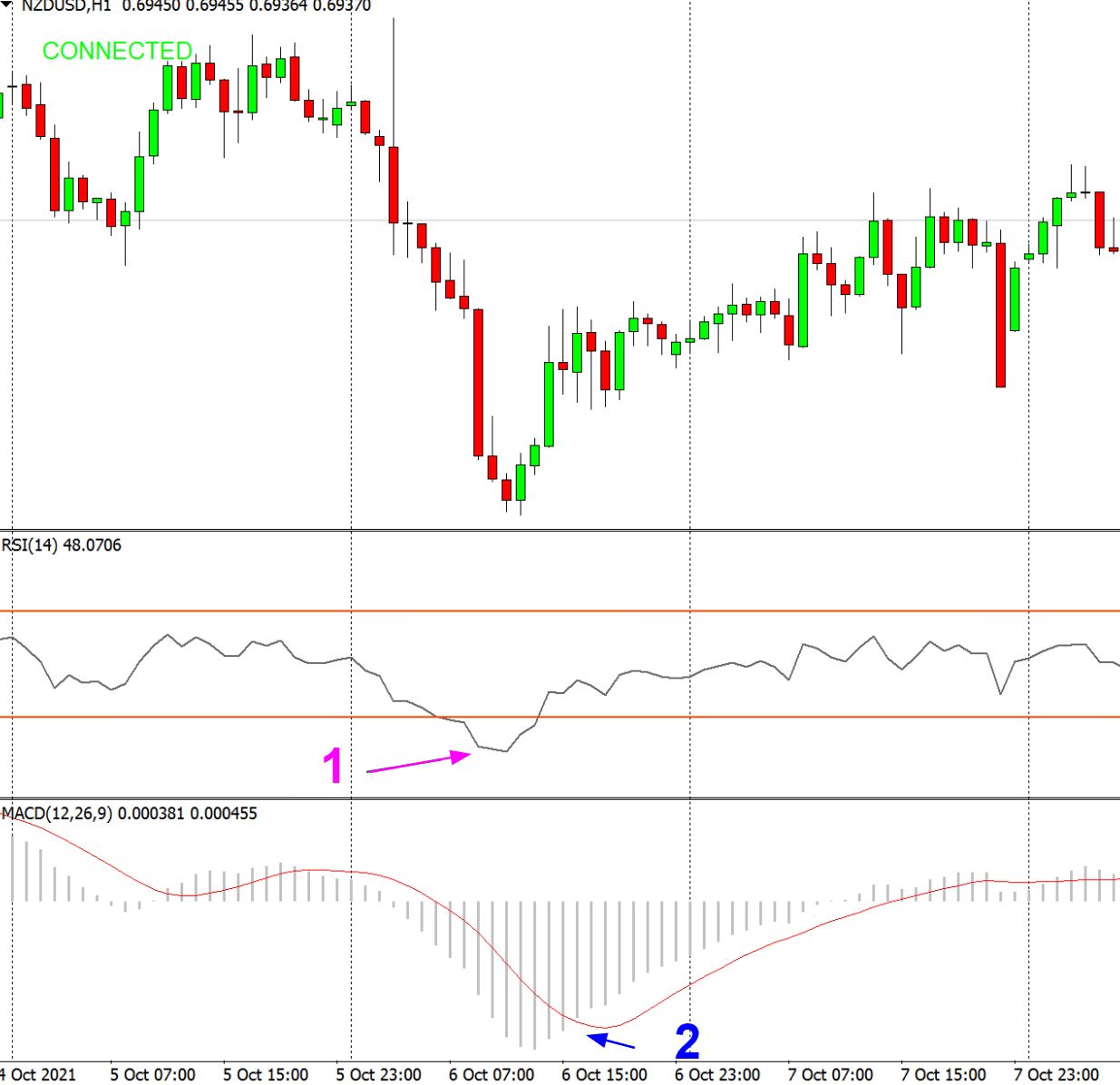Image resolution: width=1120 pixels, height=1085 pixels.
Task: Click the gray horizontal price level line
Action: coord(560,220)
